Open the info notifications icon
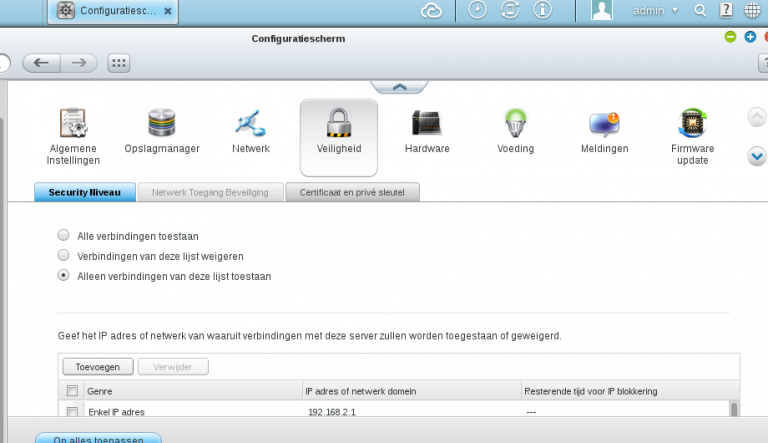The height and width of the screenshot is (443, 768). (542, 10)
